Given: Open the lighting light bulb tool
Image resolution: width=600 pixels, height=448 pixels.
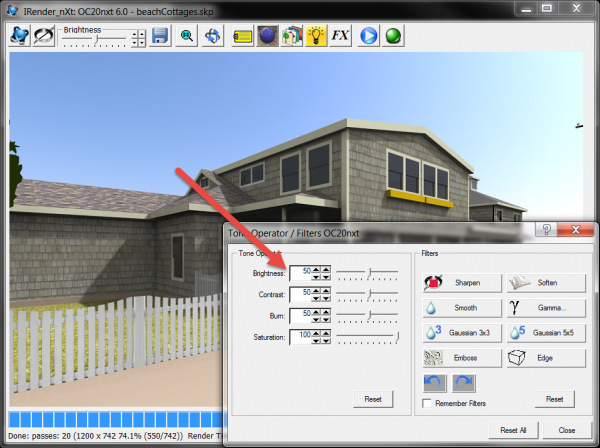Looking at the screenshot, I should [x=315, y=37].
